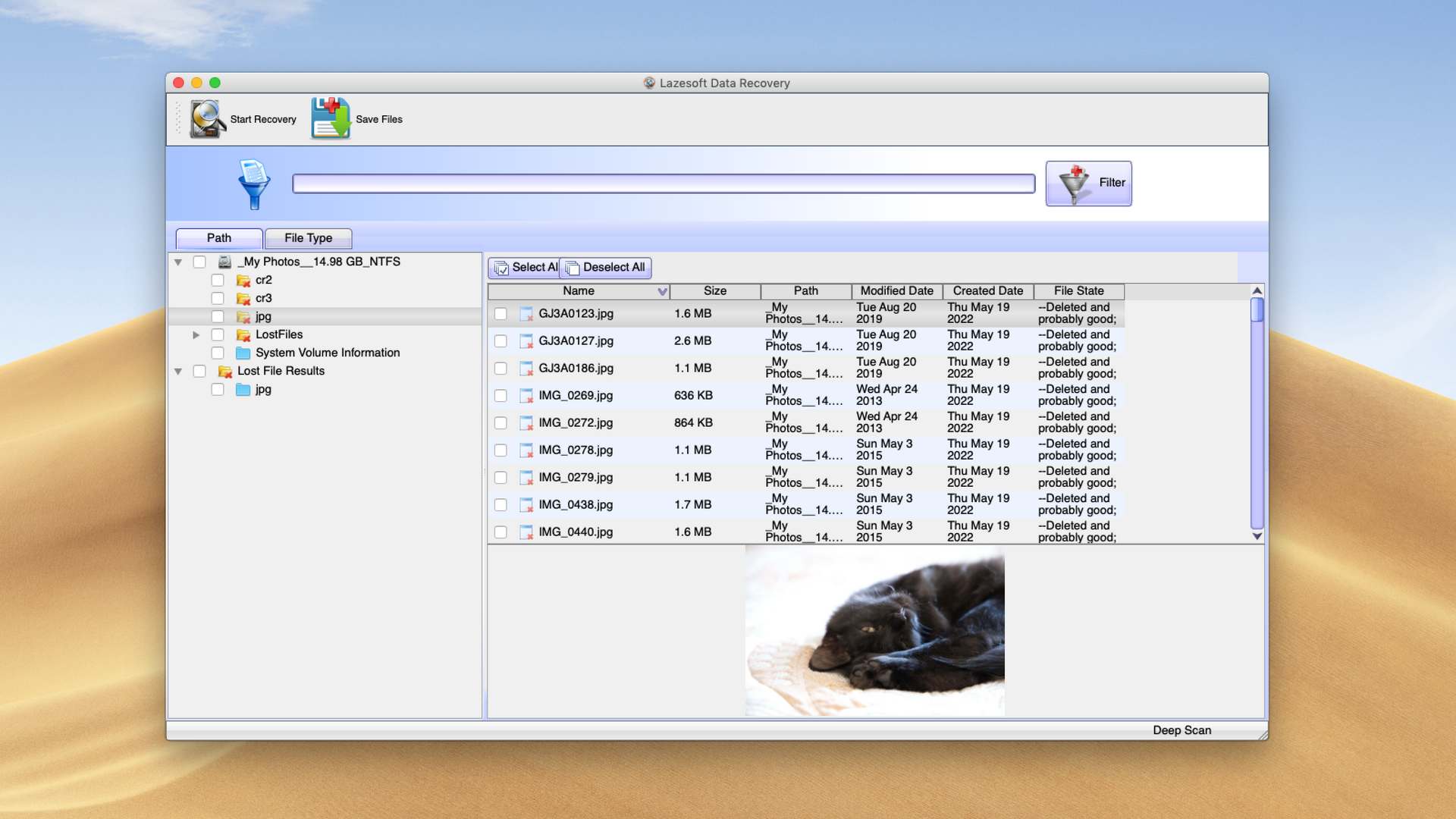This screenshot has height=819, width=1456.
Task: Click the cat photo preview thumbnail
Action: pos(874,631)
